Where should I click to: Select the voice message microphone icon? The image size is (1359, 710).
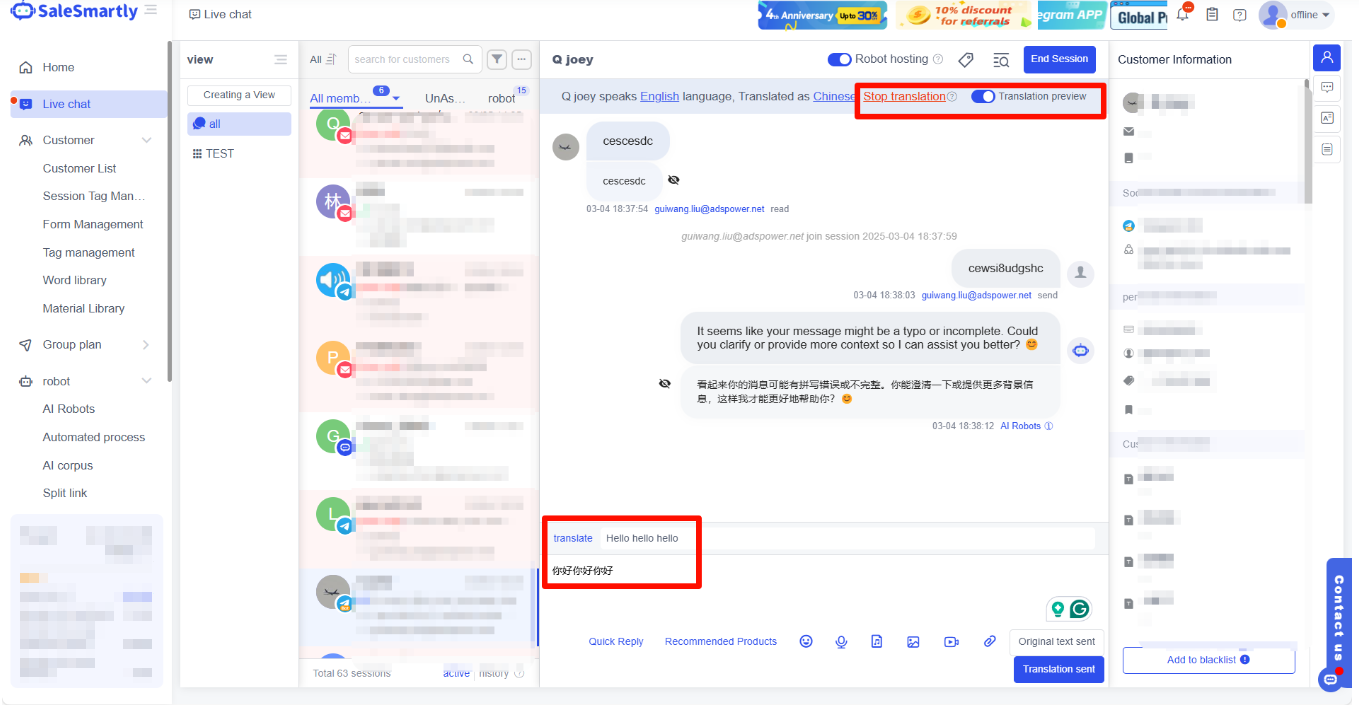click(x=841, y=641)
